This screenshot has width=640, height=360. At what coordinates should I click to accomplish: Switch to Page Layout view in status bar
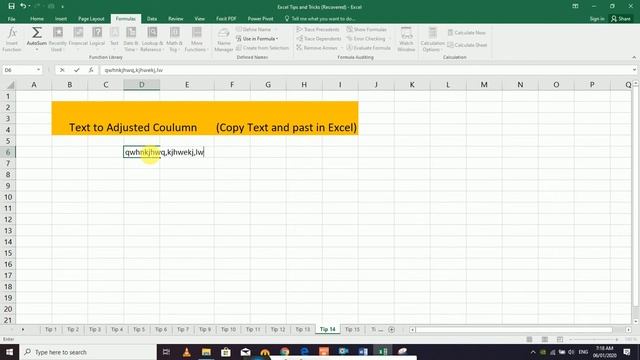tap(544, 340)
